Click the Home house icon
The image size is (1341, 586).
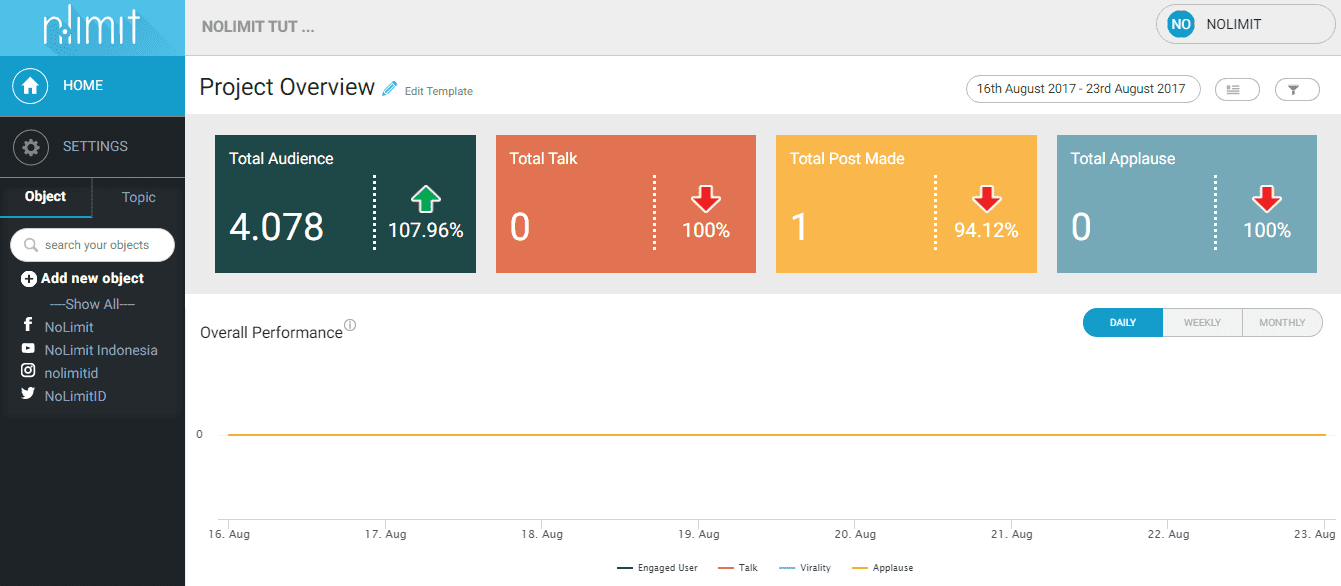pos(31,86)
